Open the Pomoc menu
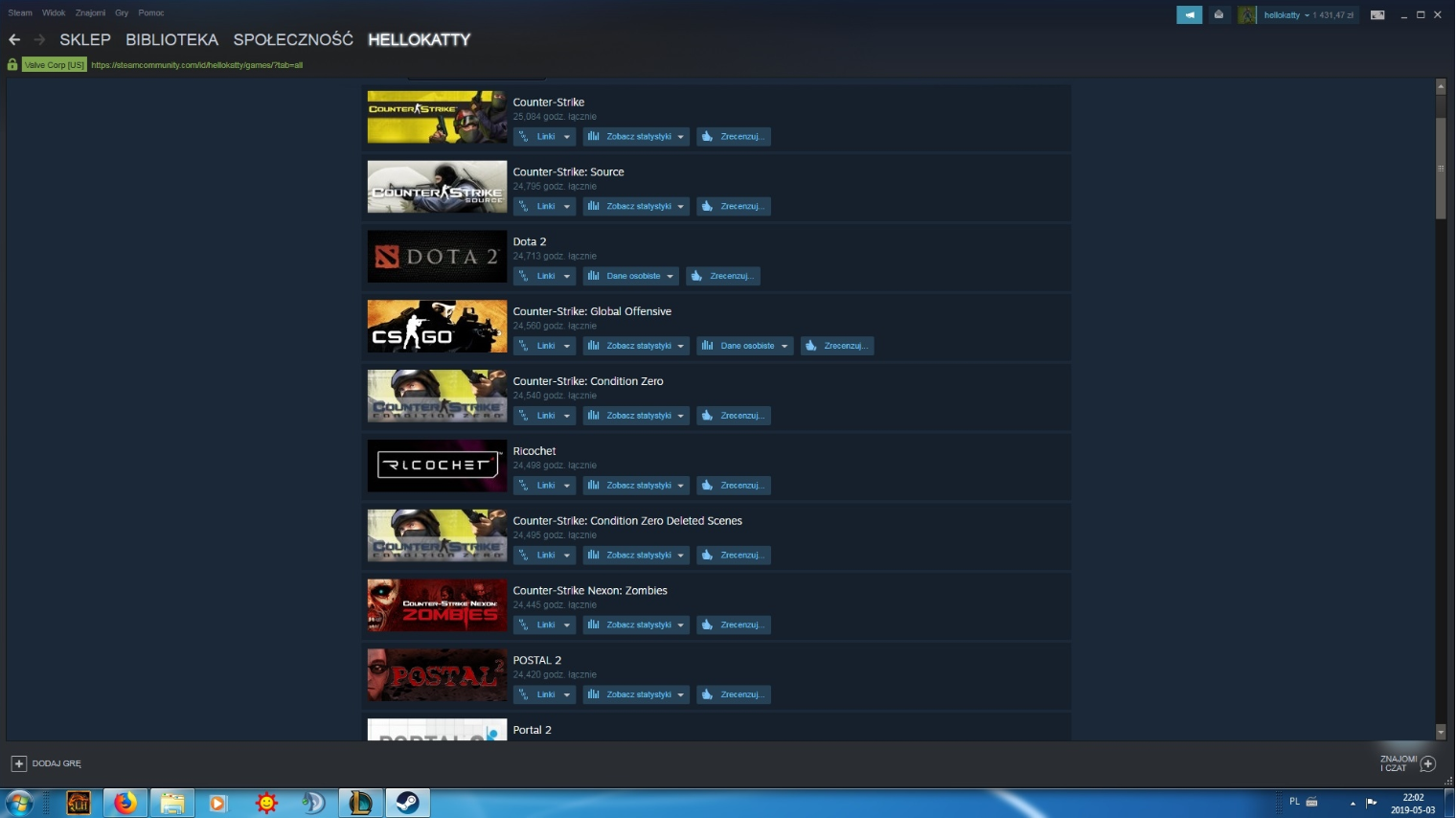This screenshot has width=1456, height=818. (x=150, y=12)
